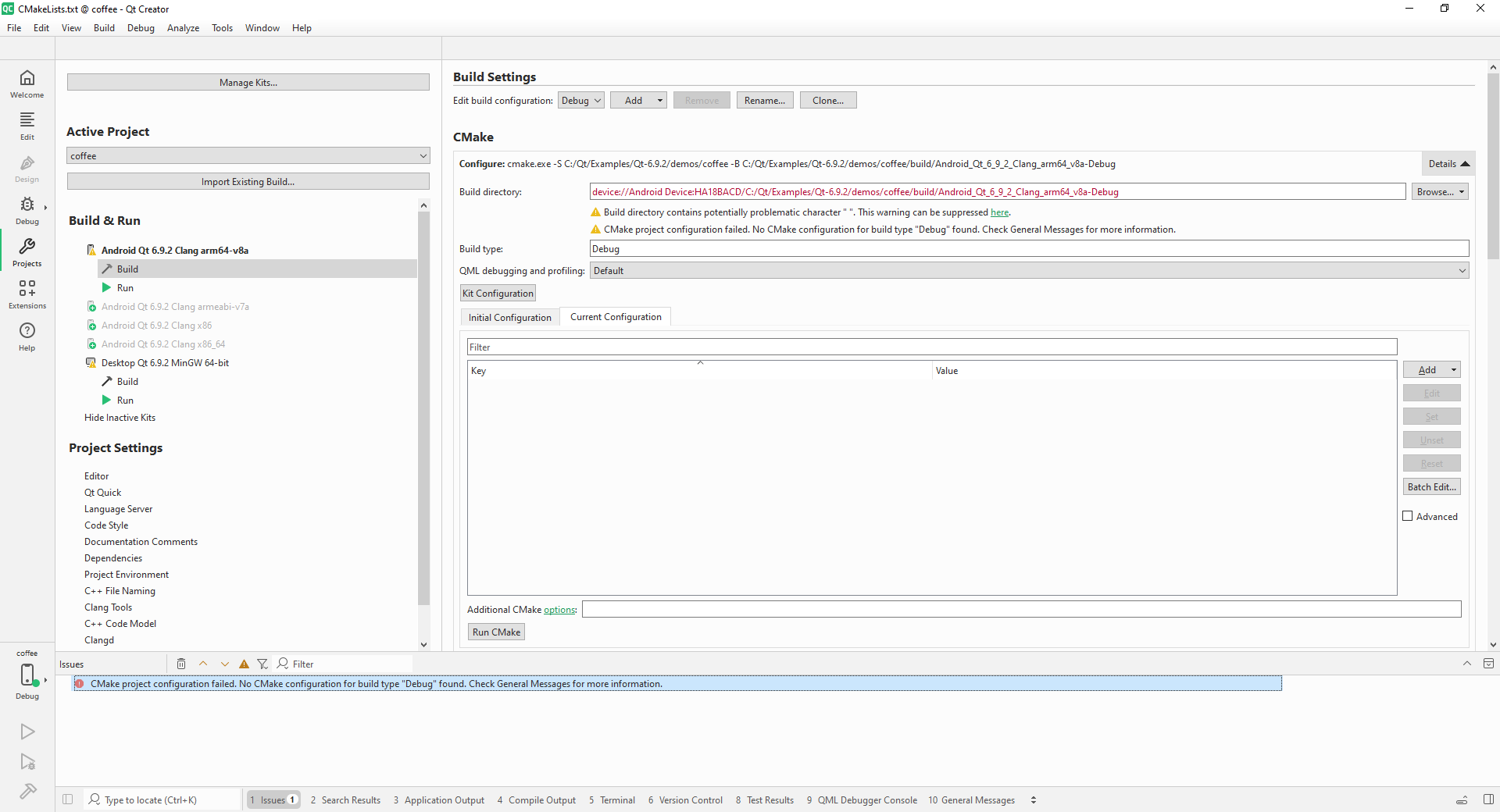Click the Android arm64-v8a kit icon
1500x812 pixels.
(91, 251)
